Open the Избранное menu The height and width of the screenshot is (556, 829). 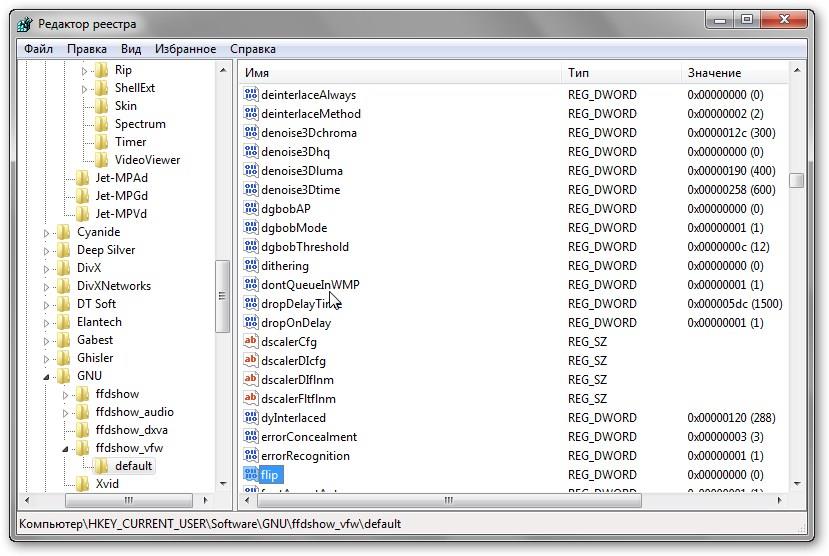[x=185, y=49]
